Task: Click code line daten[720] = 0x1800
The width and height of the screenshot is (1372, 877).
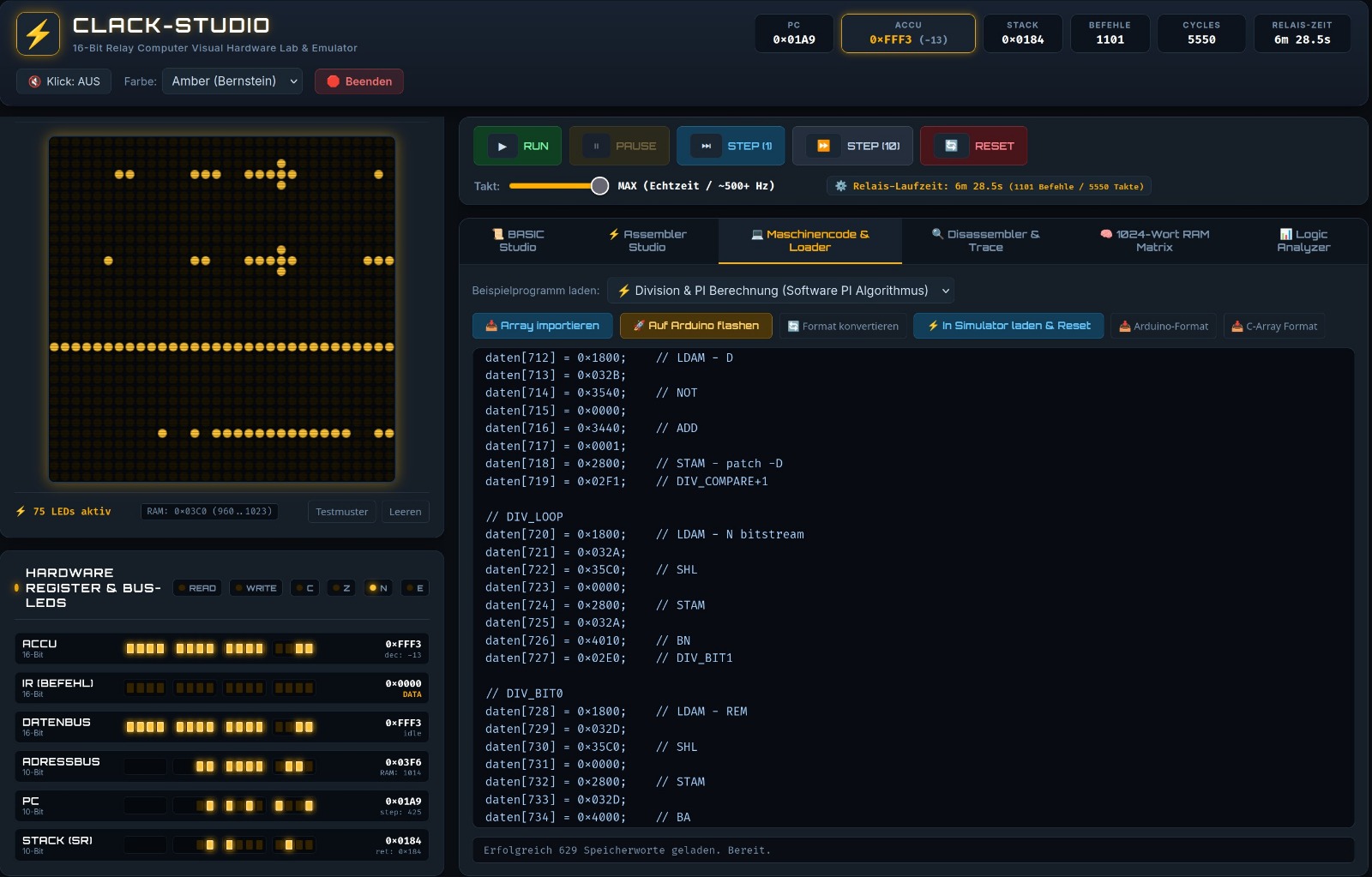Action: tap(645, 534)
